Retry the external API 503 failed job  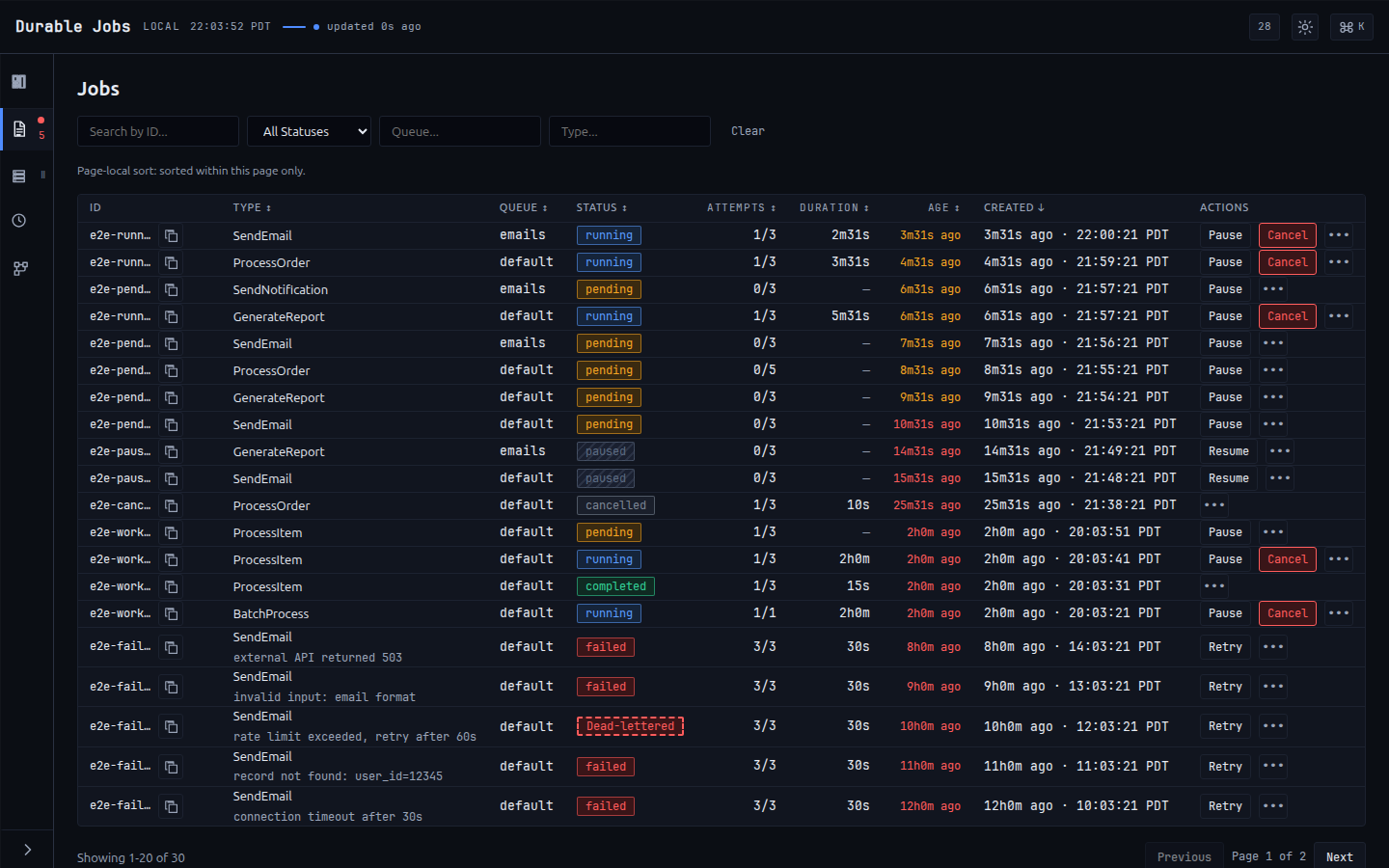point(1225,647)
